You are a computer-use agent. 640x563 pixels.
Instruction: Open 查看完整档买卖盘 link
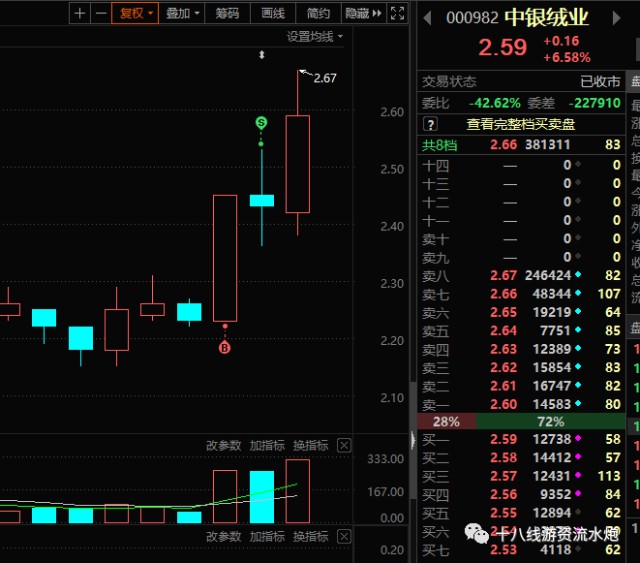coord(520,124)
